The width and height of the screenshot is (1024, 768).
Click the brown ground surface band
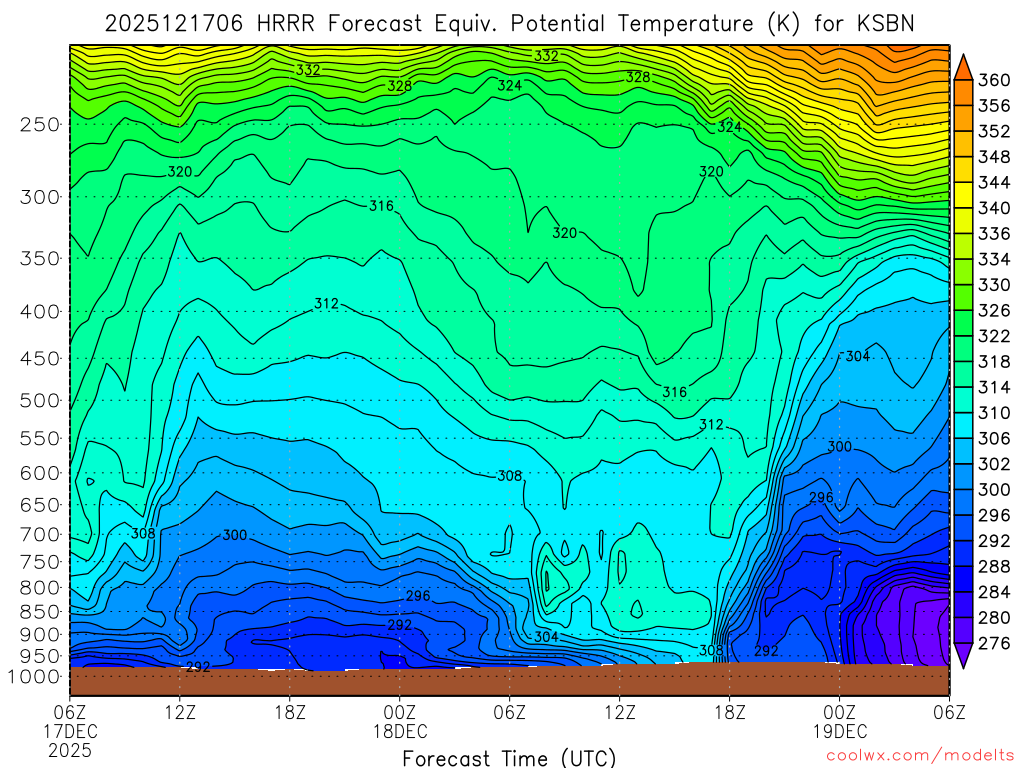click(509, 680)
